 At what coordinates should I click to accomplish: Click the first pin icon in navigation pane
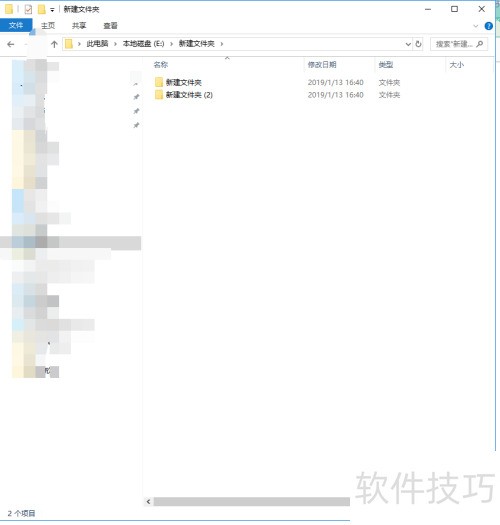click(x=136, y=97)
